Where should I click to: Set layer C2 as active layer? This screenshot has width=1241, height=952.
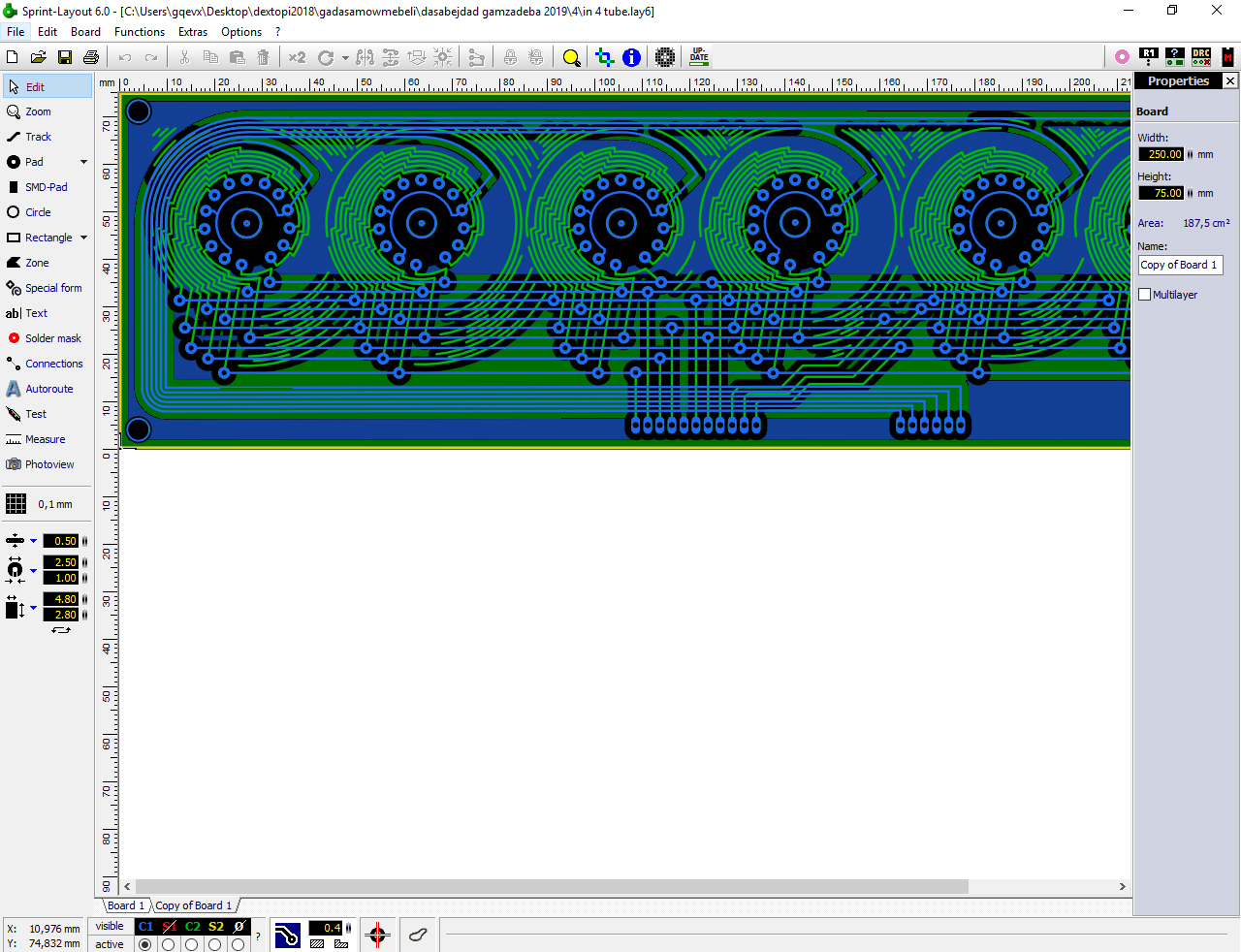point(190,944)
